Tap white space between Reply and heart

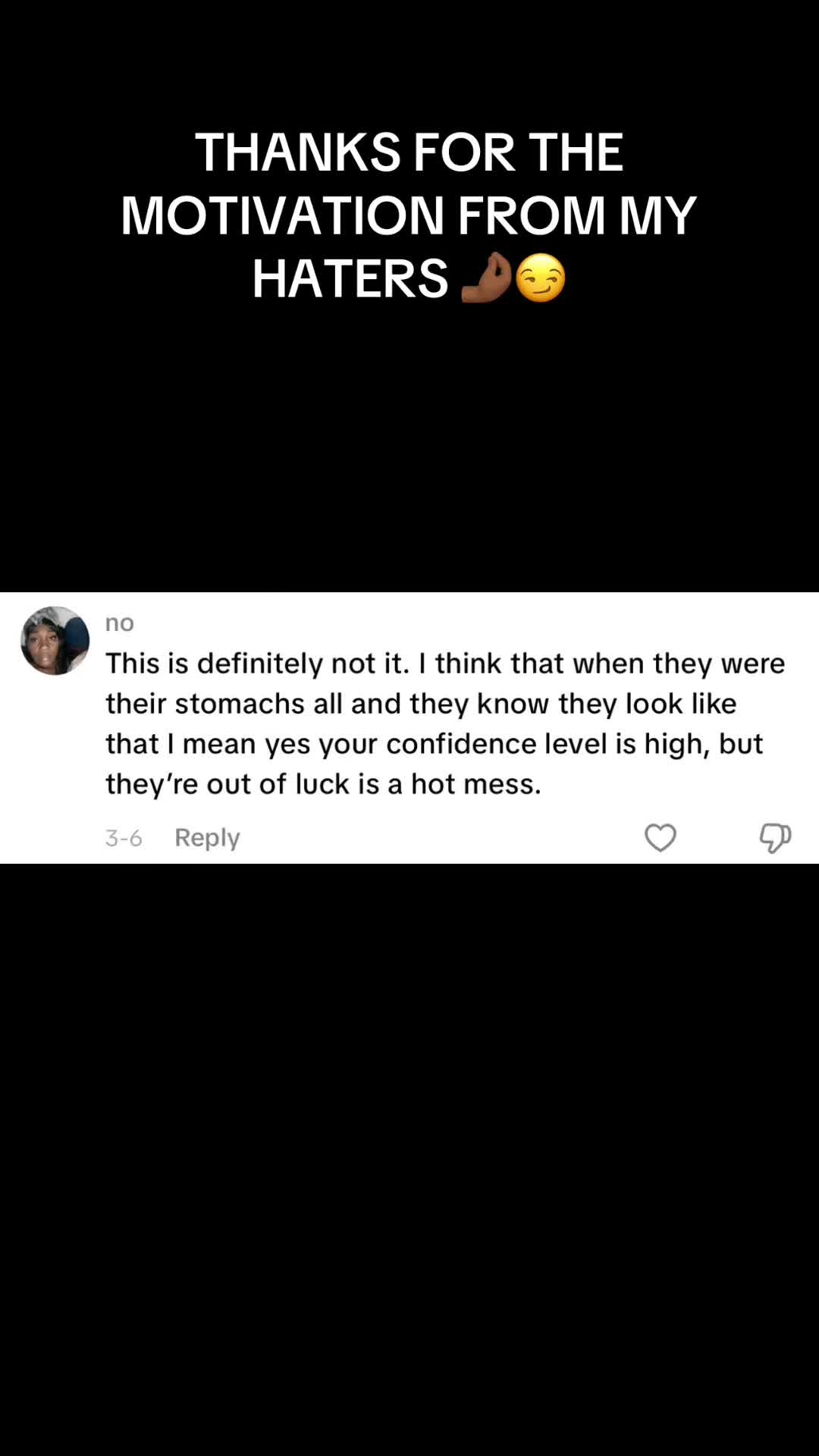pyautogui.click(x=440, y=838)
